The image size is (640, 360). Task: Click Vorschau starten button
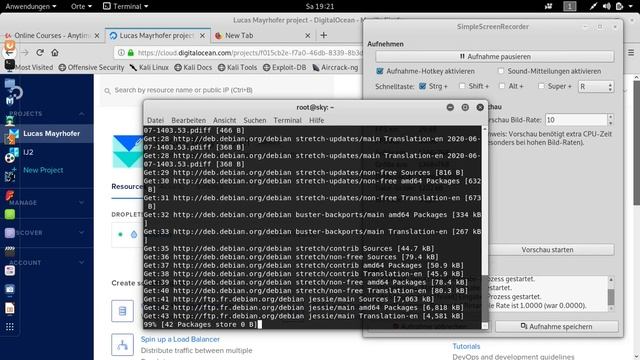tap(547, 249)
